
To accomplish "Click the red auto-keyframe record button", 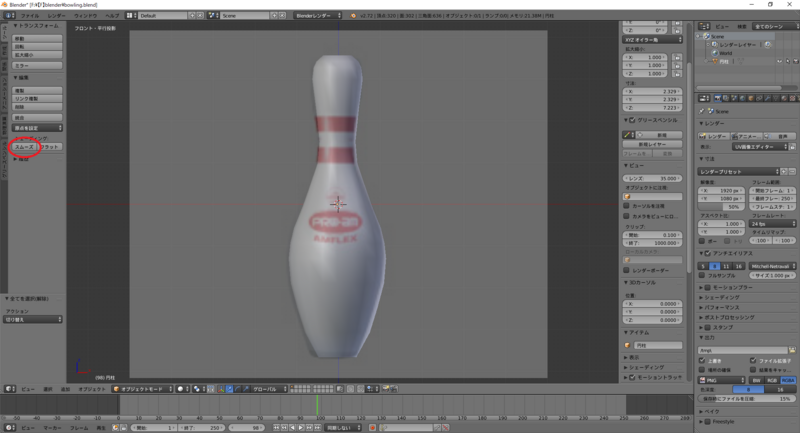I will click(372, 427).
